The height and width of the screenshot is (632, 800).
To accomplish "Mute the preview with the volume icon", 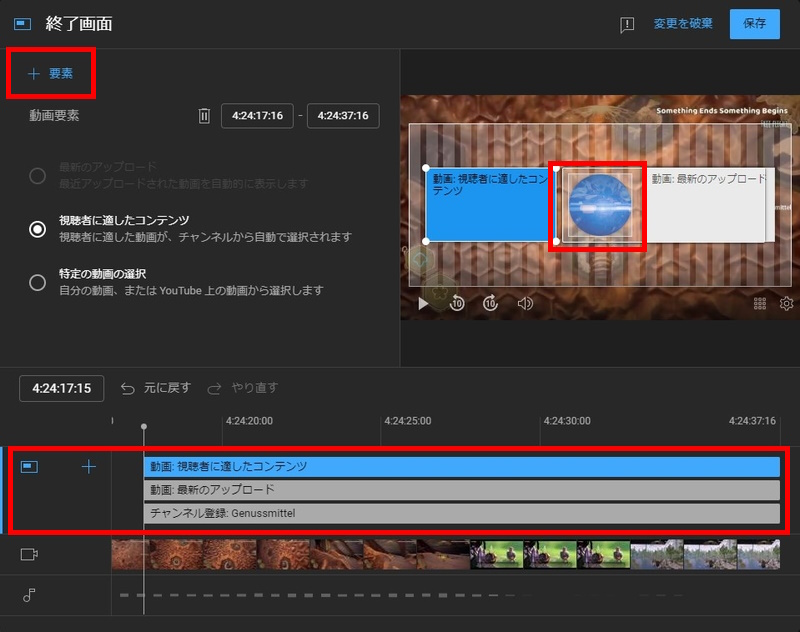I will [x=525, y=304].
